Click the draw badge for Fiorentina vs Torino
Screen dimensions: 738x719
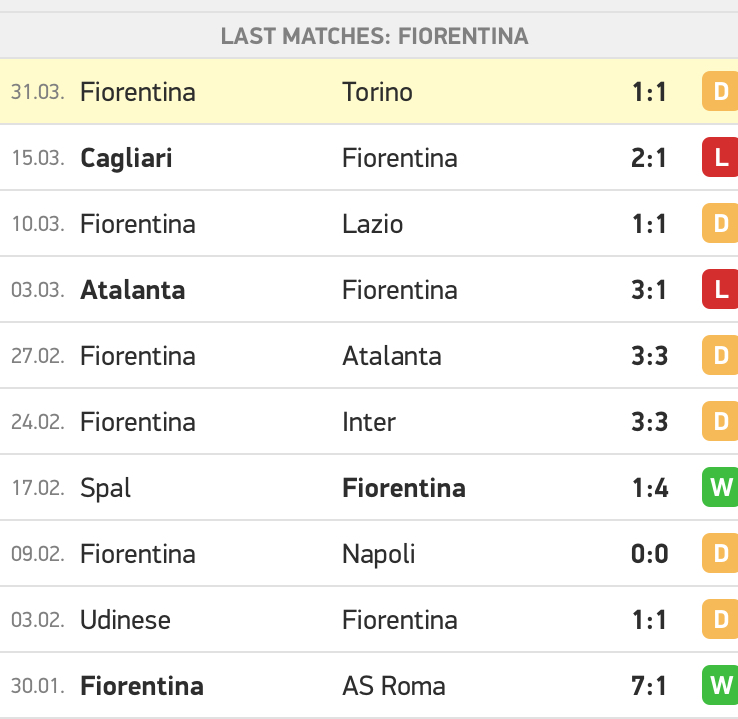pyautogui.click(x=720, y=91)
